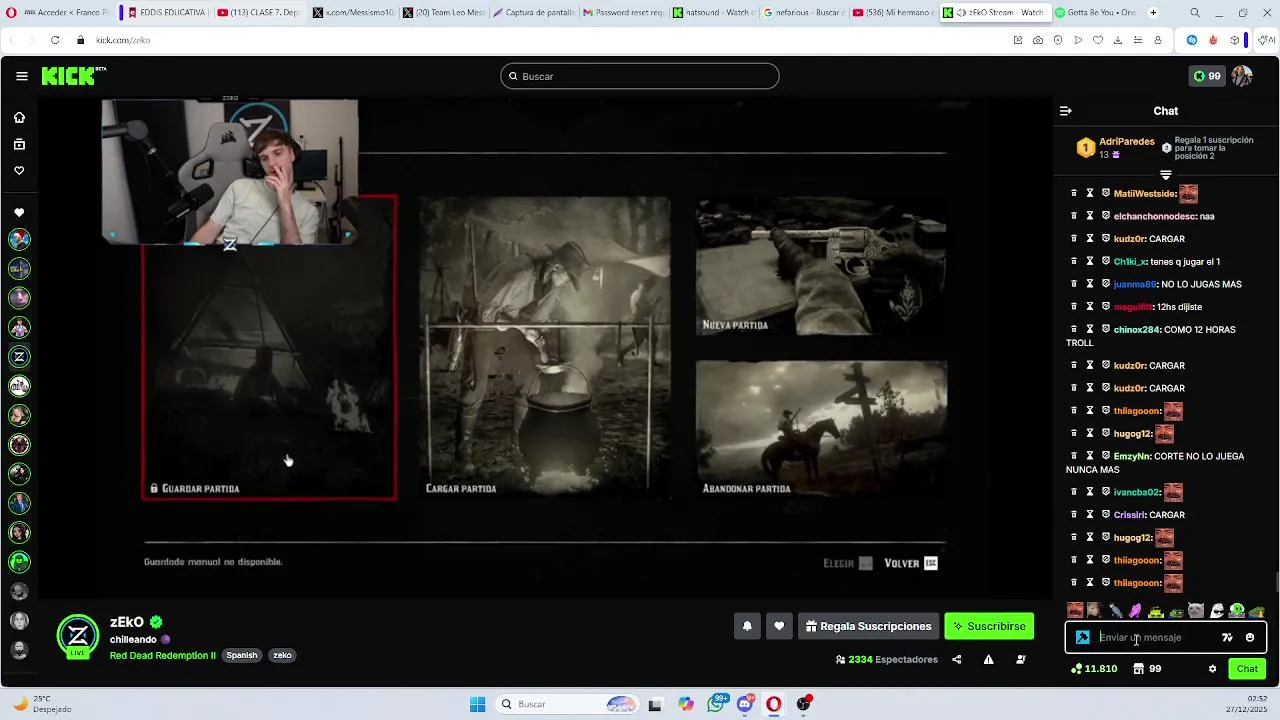The image size is (1280, 720).
Task: Open the Kick hamburger sidebar menu
Action: tap(21, 76)
